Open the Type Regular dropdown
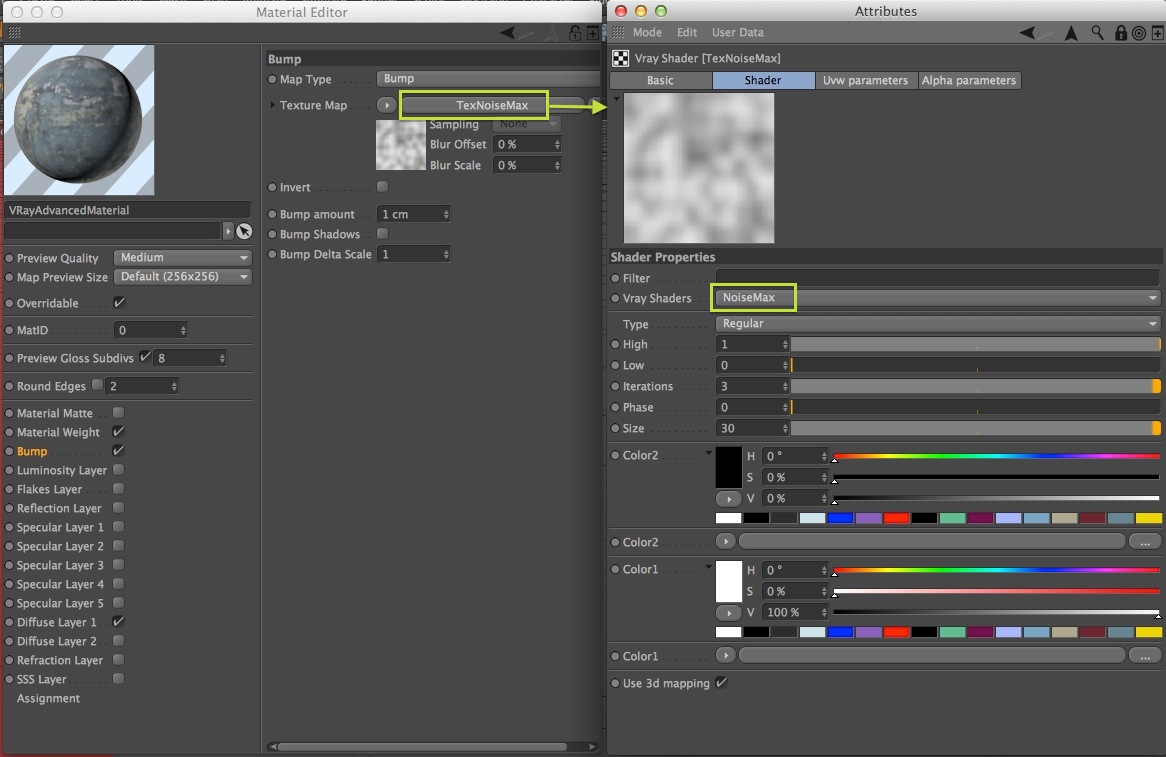This screenshot has width=1166, height=757. coord(937,323)
